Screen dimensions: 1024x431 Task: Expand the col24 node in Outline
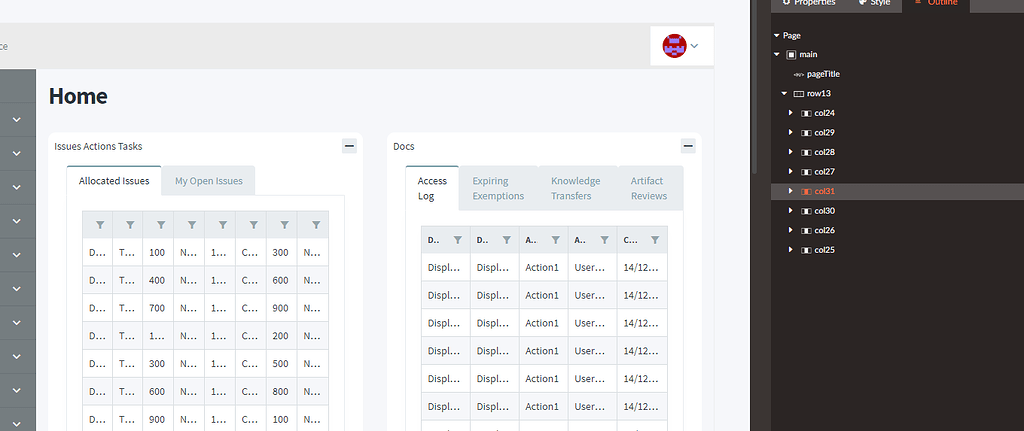coord(792,113)
